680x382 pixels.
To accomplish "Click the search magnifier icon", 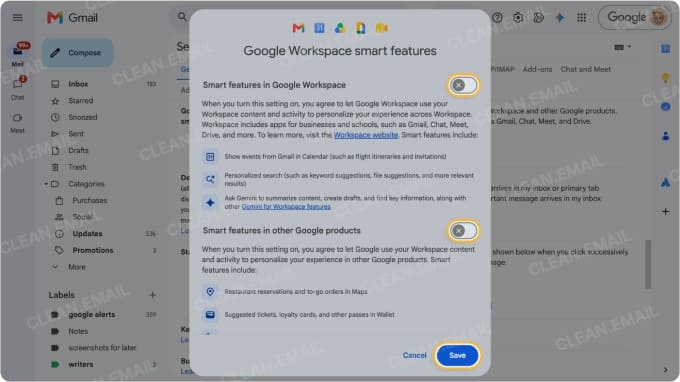I will [182, 17].
